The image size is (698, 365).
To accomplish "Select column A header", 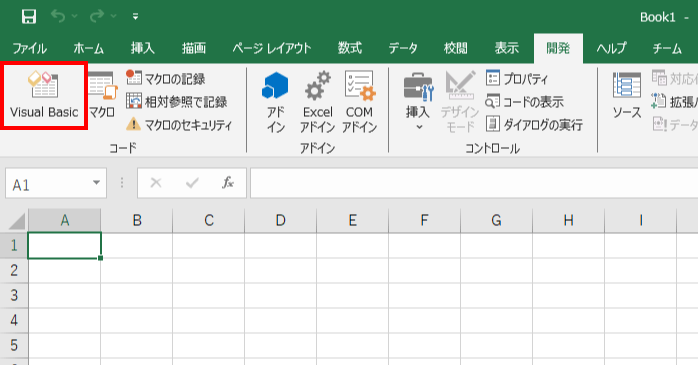I will [65, 220].
